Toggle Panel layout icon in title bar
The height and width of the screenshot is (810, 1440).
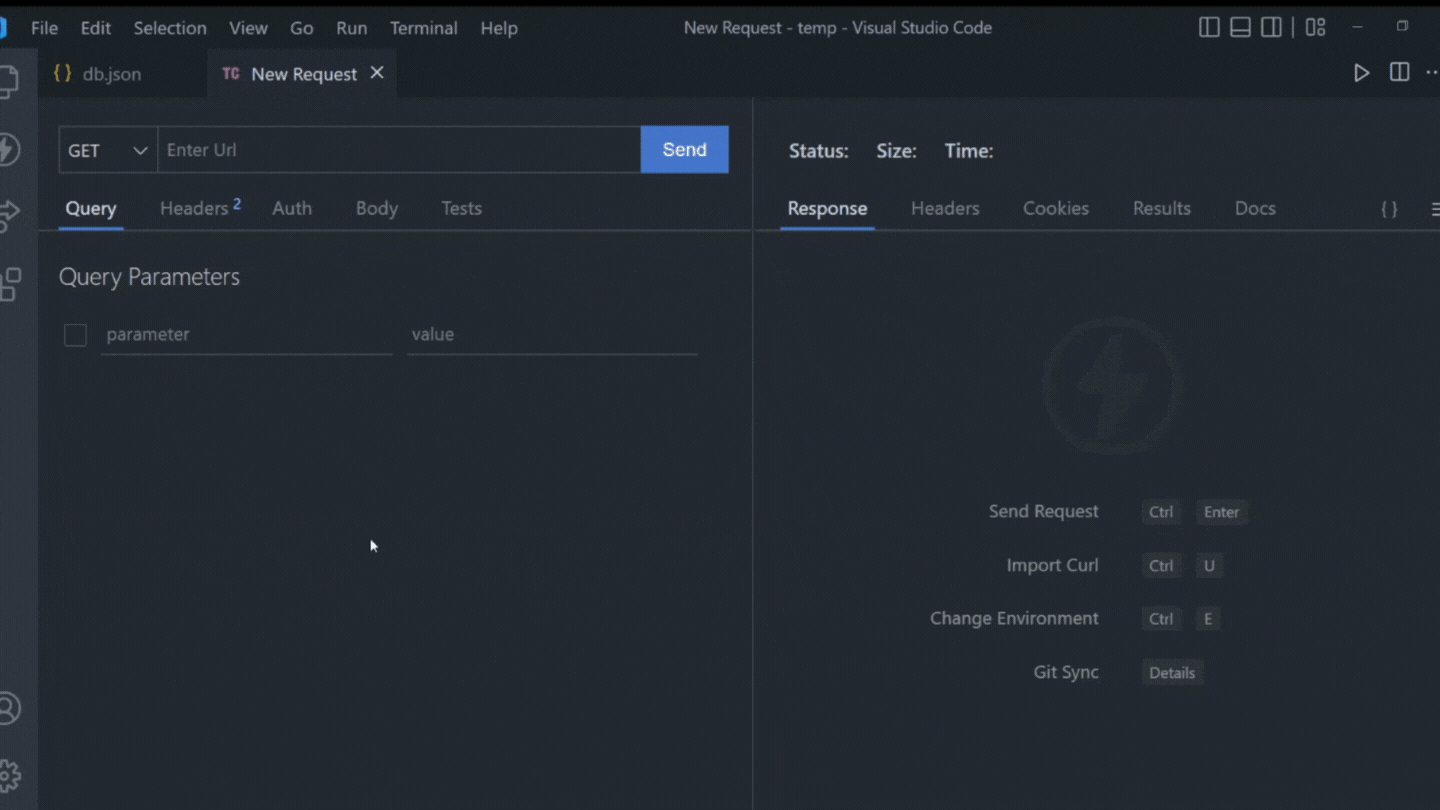coord(1240,27)
